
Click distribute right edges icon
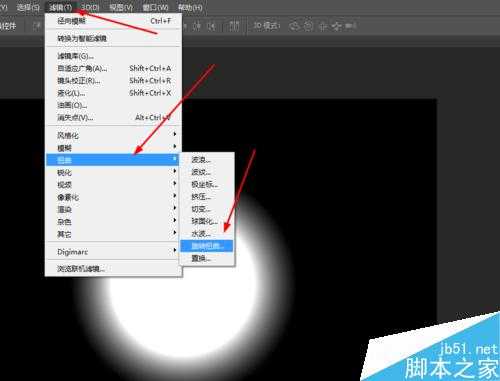[212, 26]
